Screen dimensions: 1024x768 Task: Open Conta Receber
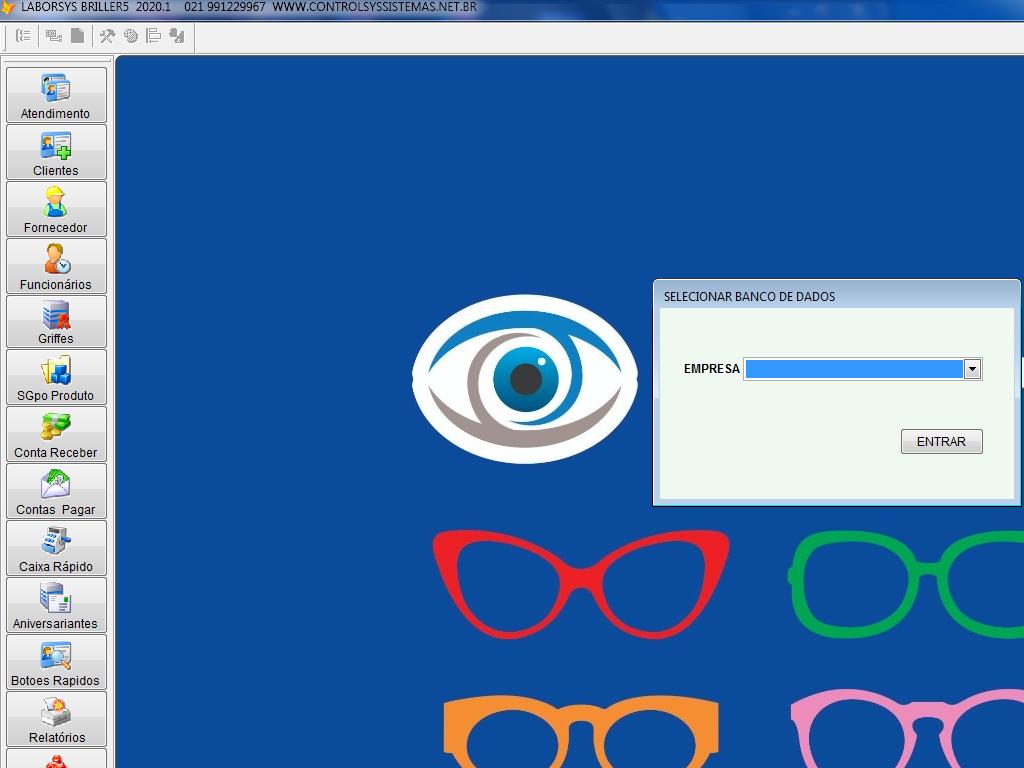[56, 434]
